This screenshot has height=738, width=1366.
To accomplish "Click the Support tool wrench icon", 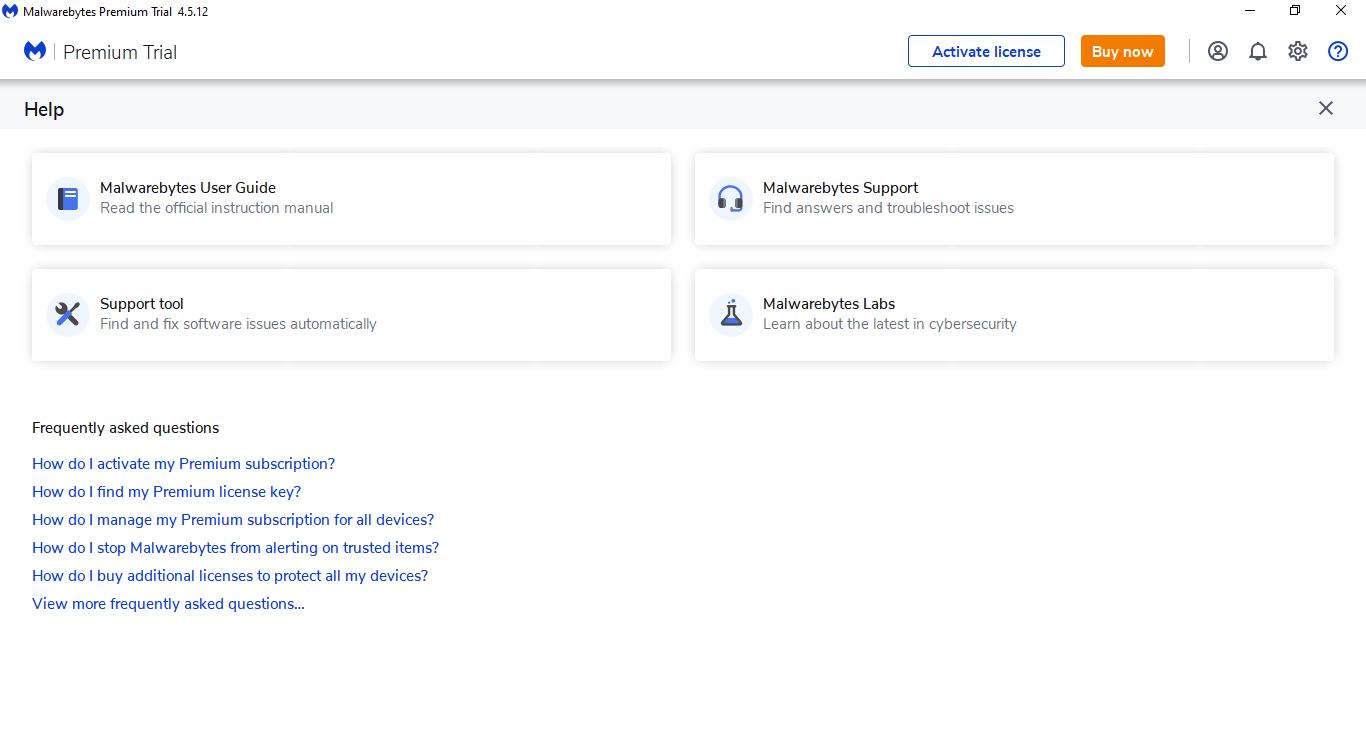I will point(68,315).
